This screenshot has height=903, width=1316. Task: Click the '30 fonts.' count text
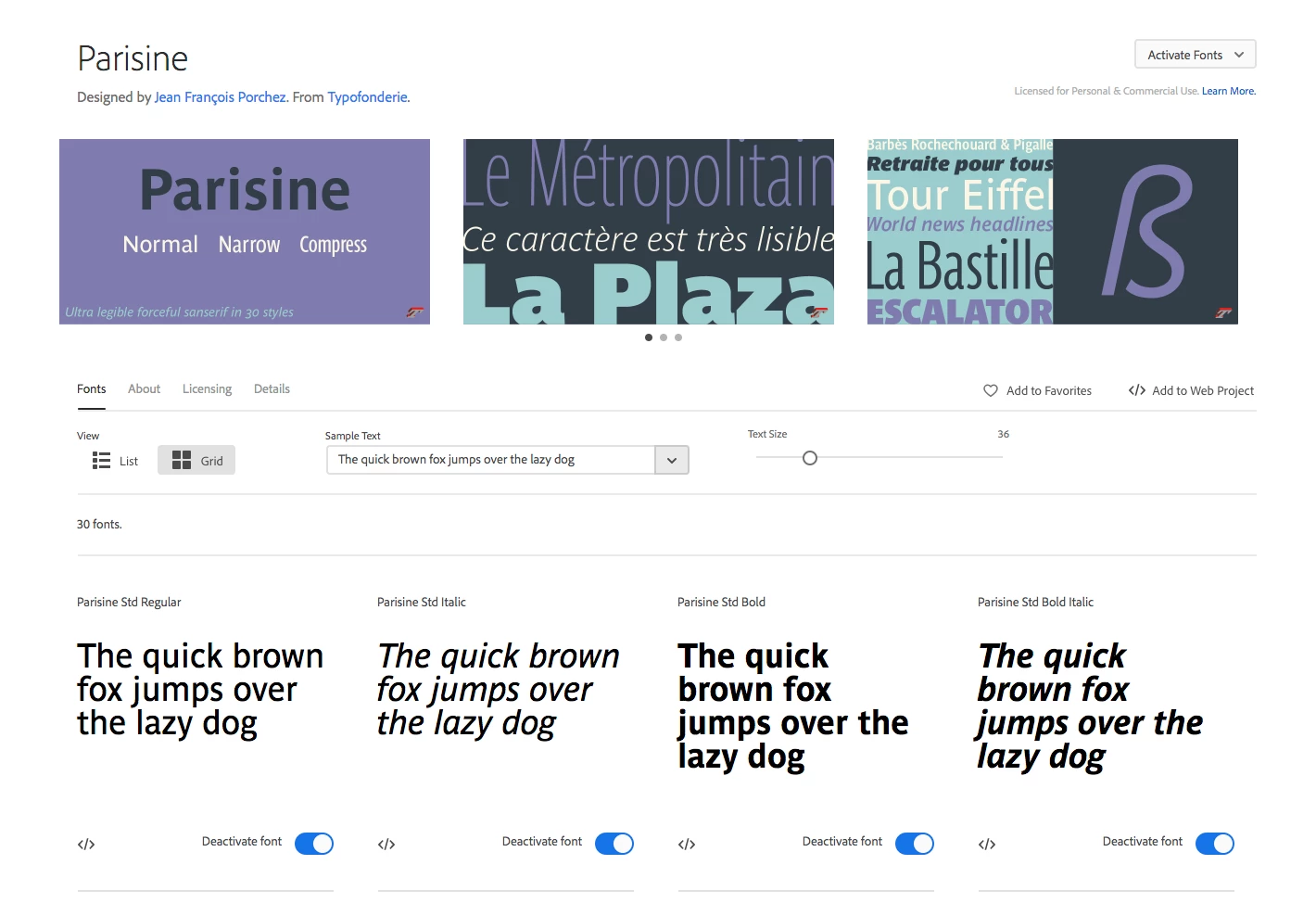pyautogui.click(x=99, y=525)
